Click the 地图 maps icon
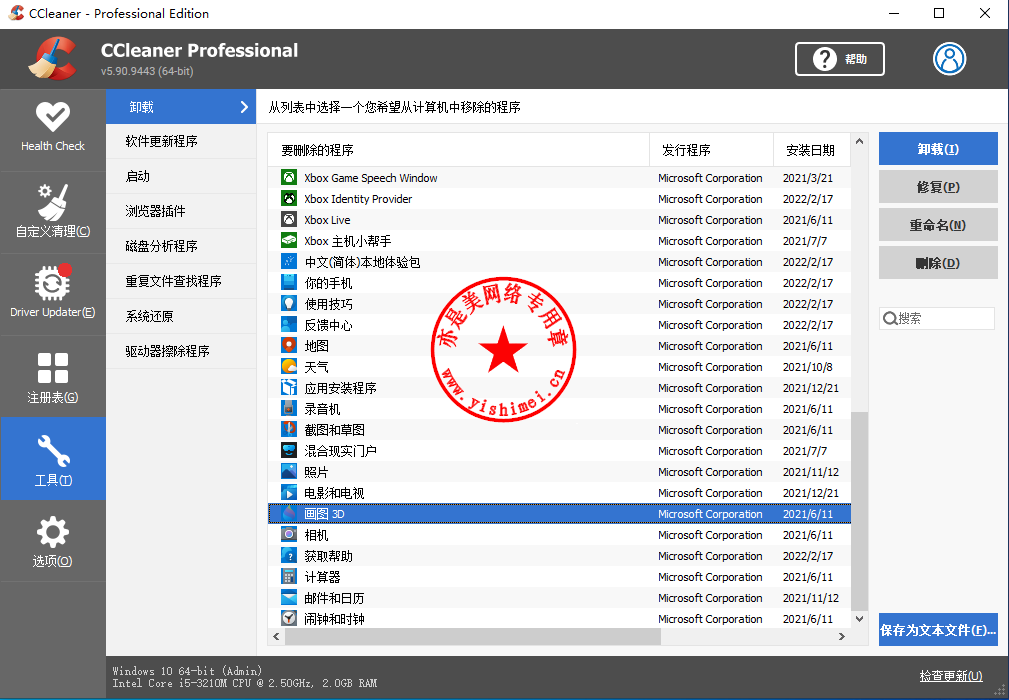The height and width of the screenshot is (700, 1009). (289, 345)
